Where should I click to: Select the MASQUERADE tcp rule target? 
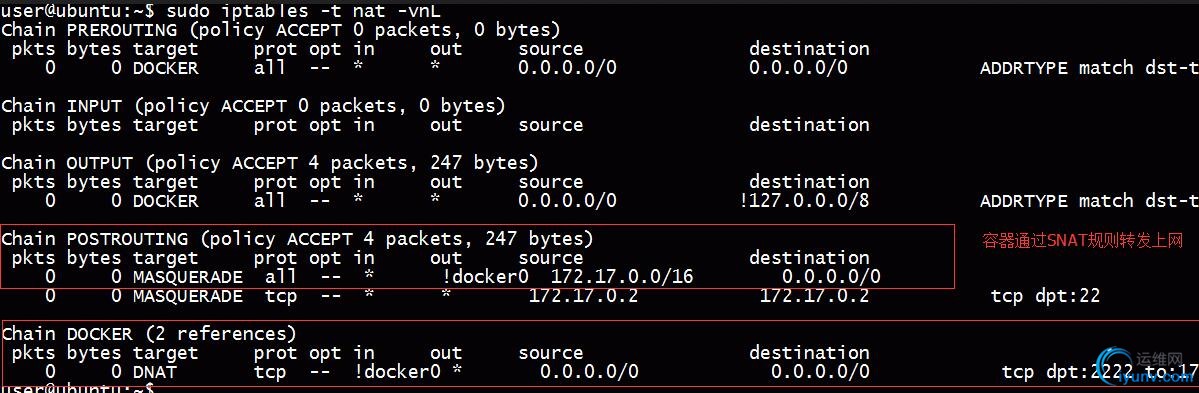(187, 296)
